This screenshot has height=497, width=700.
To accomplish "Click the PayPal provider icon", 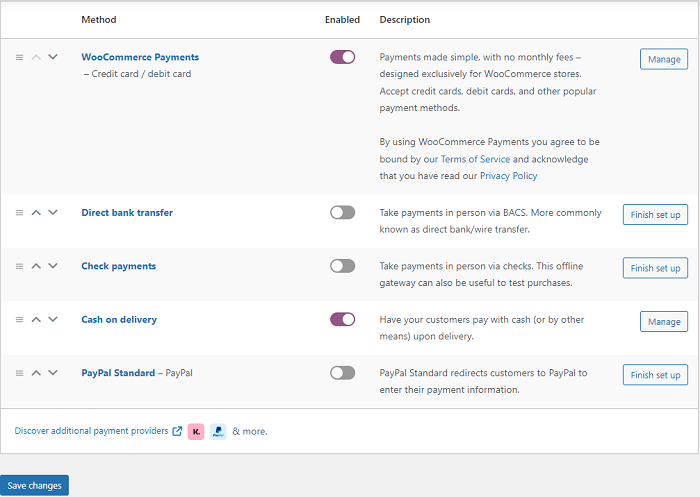I will [218, 431].
